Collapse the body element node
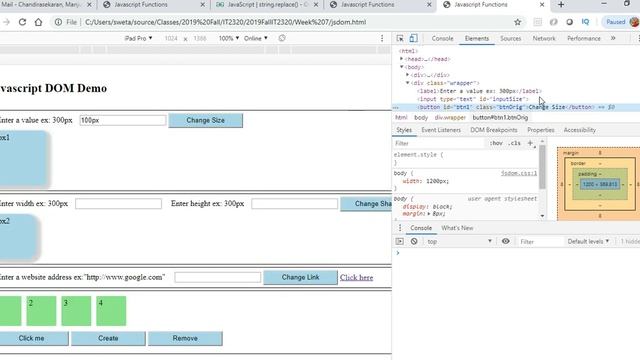The image size is (640, 360). click(402, 67)
